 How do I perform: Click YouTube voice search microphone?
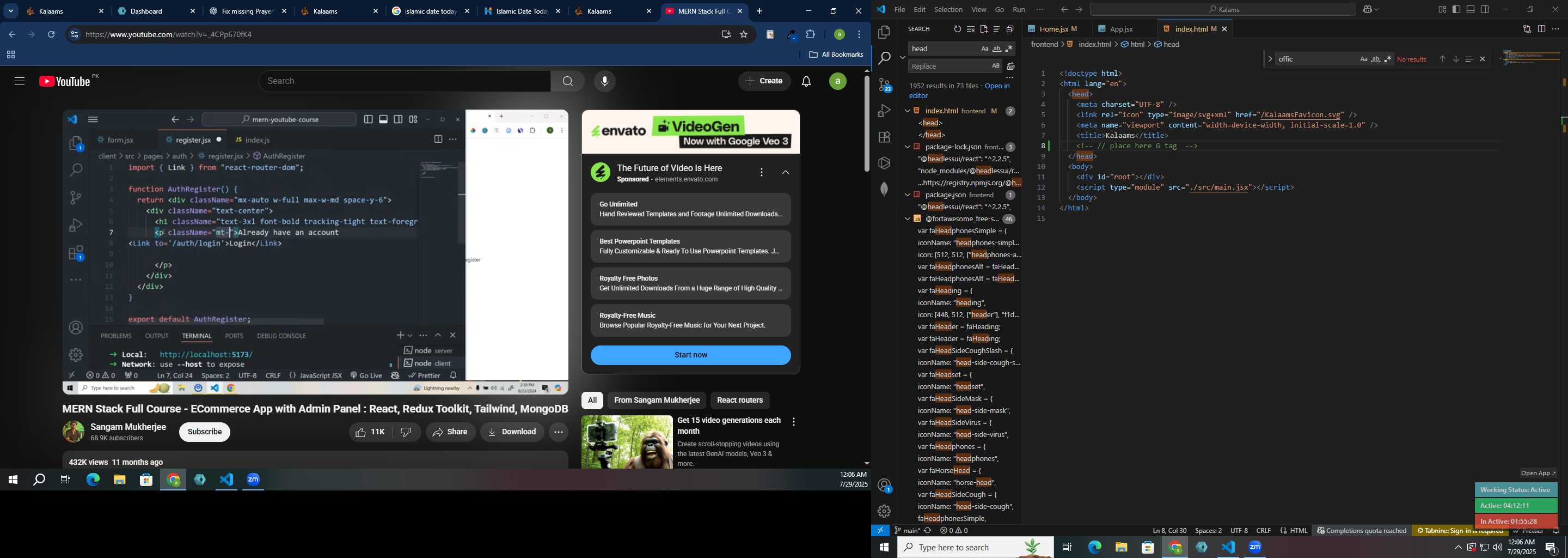[x=604, y=82]
